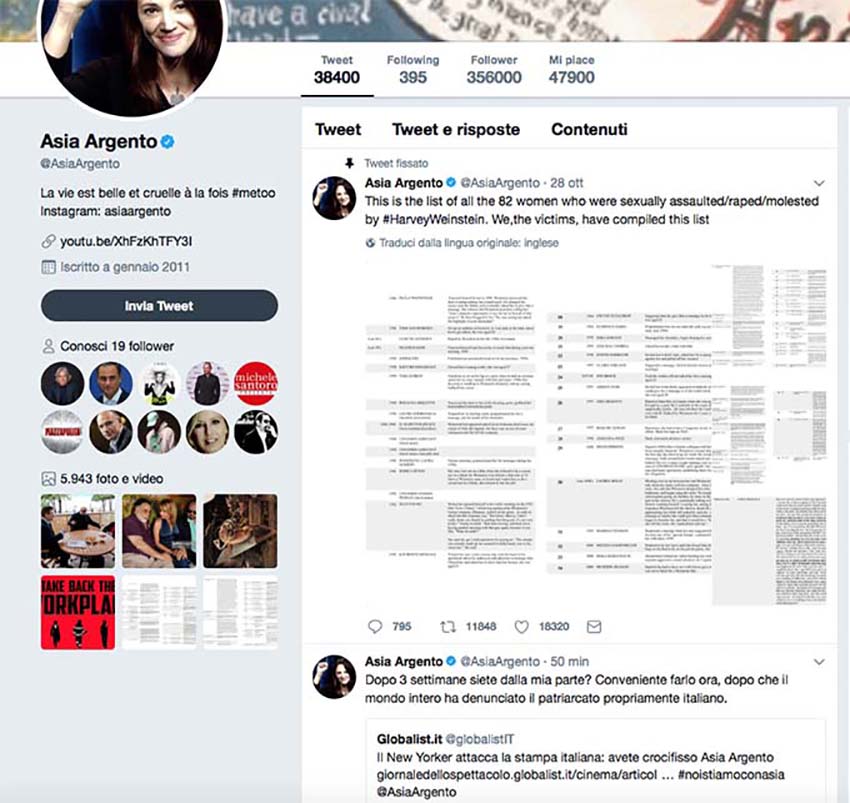Click the Invia Tweet button

click(x=159, y=306)
